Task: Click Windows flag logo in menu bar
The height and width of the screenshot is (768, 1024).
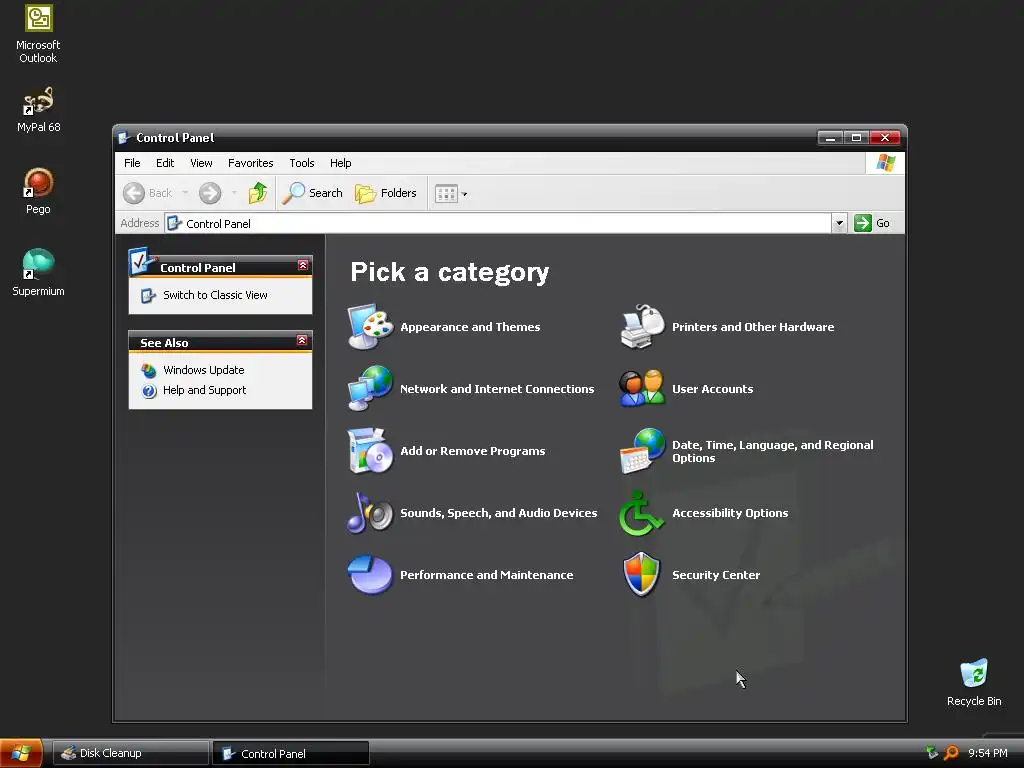Action: (x=886, y=163)
